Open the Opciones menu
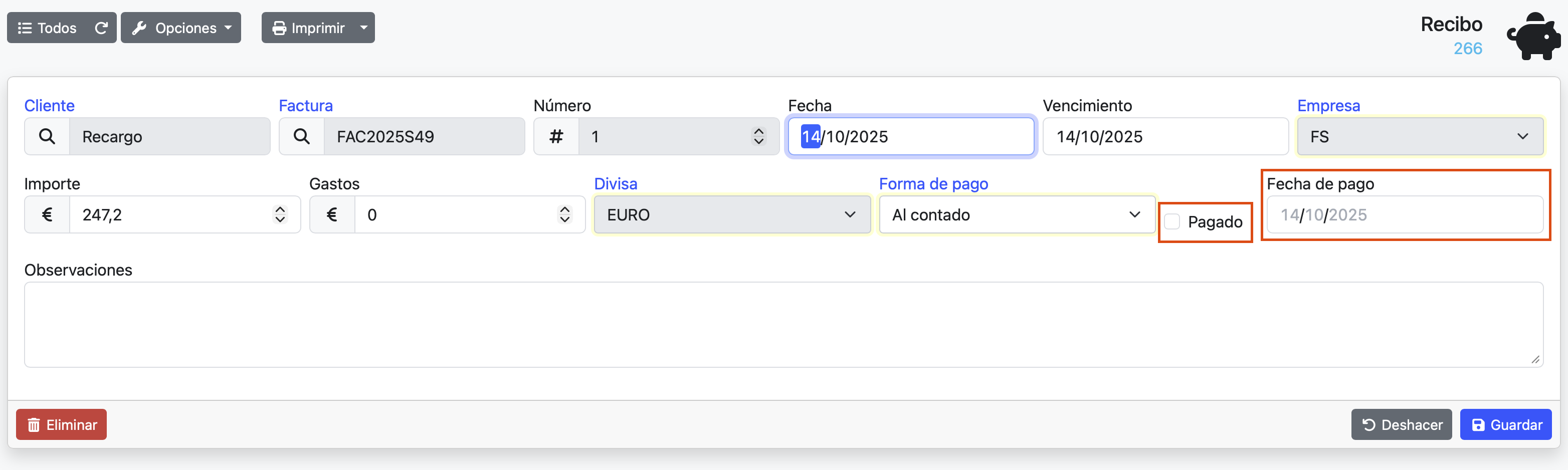 [180, 28]
